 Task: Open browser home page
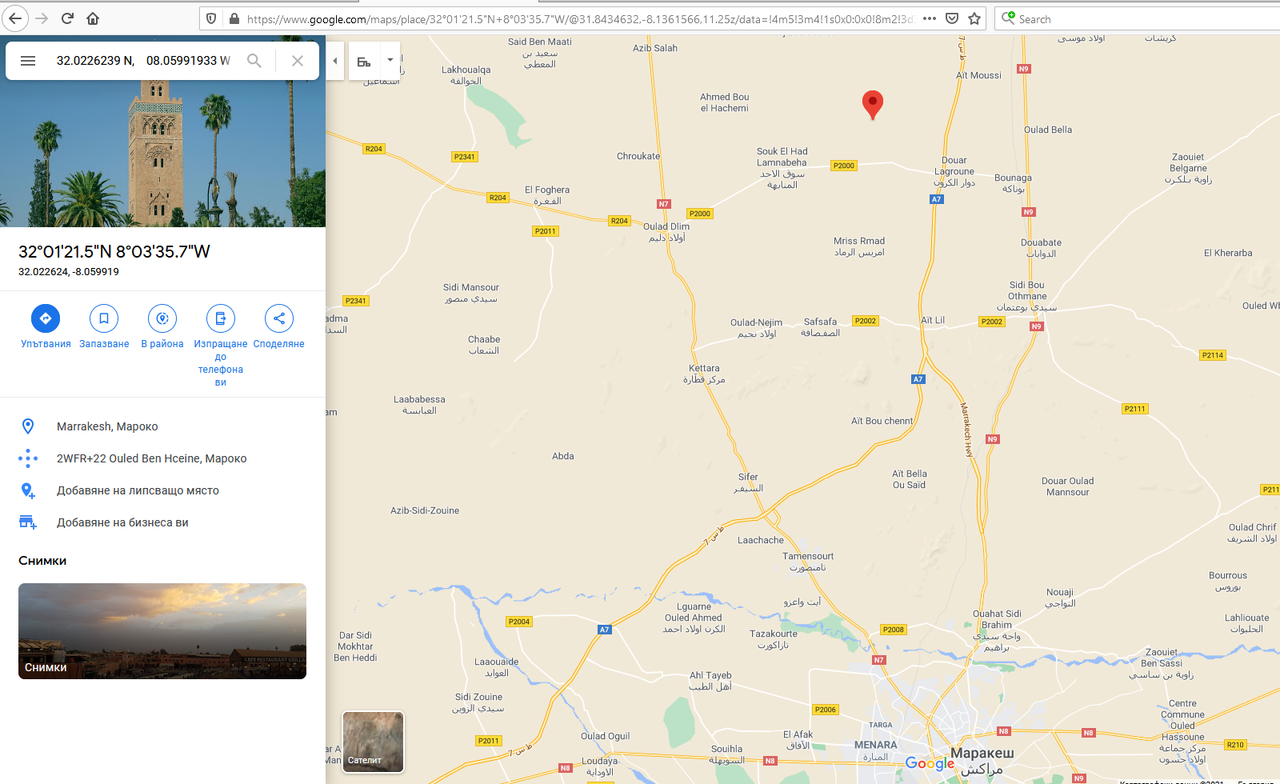click(93, 18)
